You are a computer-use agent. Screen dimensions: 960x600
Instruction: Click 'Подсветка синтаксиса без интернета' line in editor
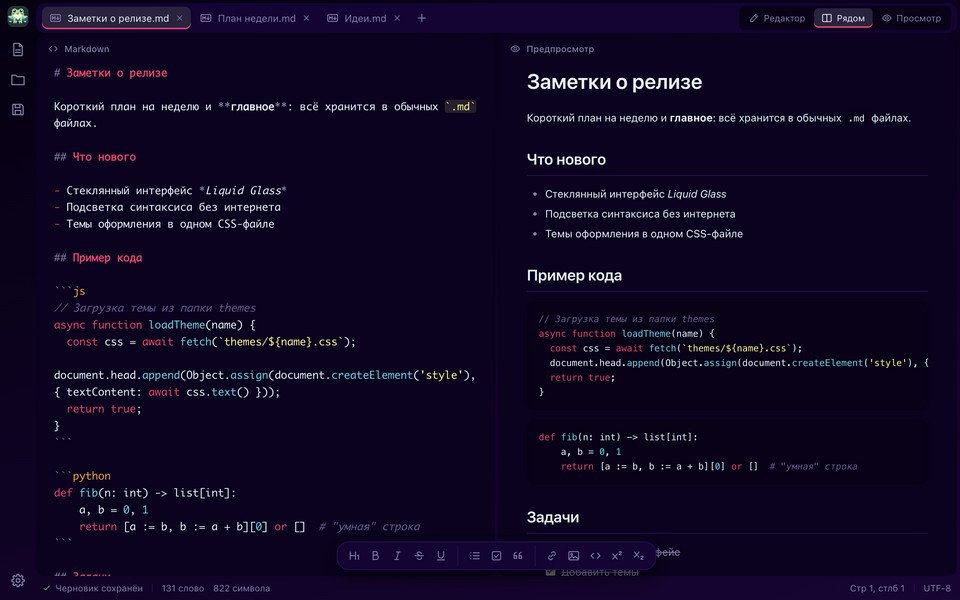167,207
